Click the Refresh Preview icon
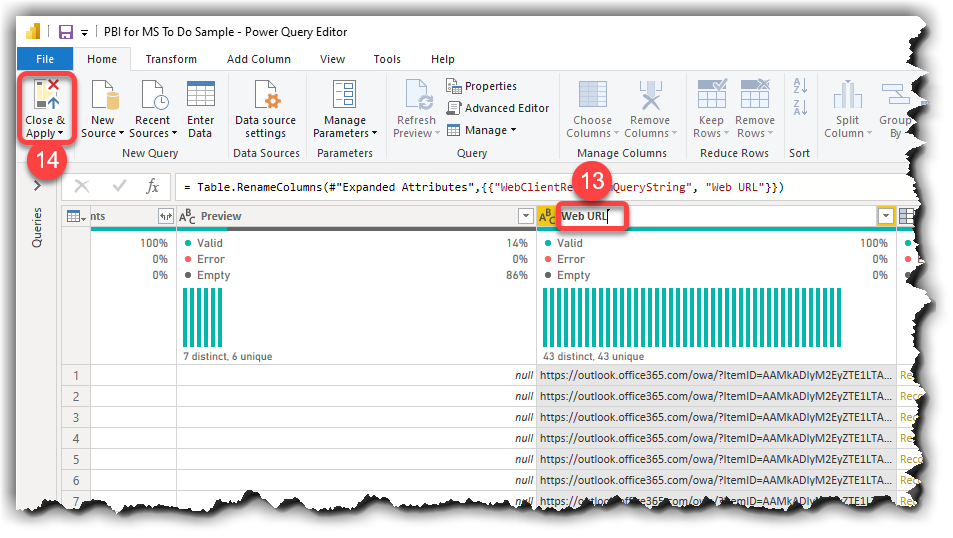 click(418, 95)
